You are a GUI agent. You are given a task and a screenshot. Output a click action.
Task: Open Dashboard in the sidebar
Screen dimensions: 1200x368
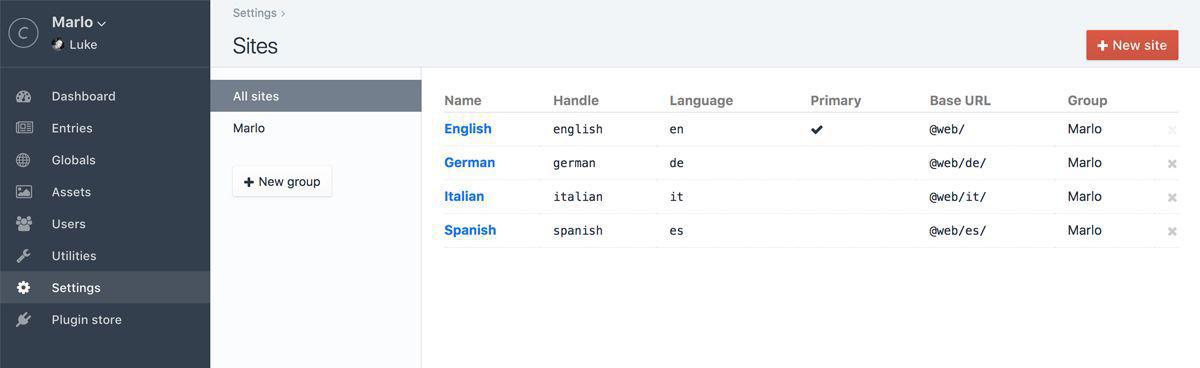point(105,96)
